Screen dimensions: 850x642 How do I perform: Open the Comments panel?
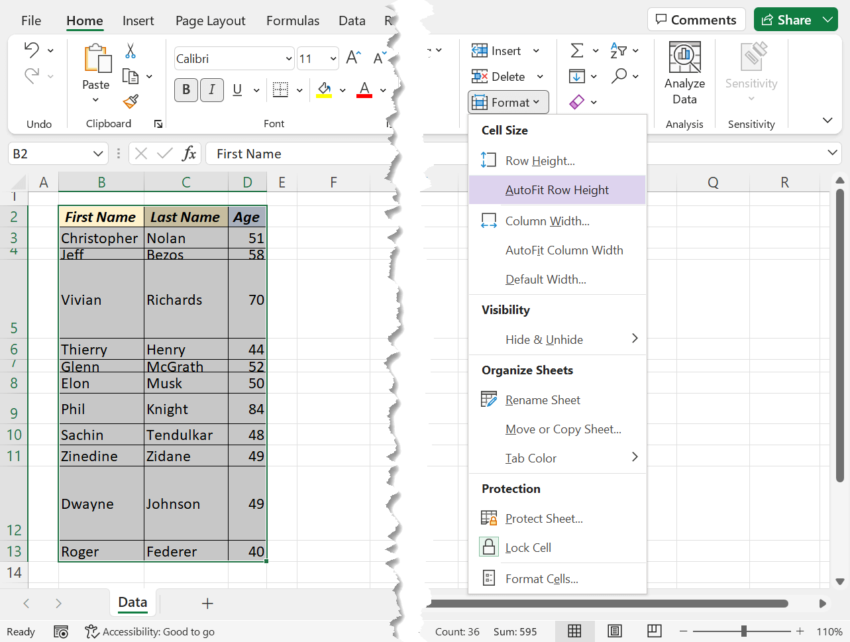(695, 19)
